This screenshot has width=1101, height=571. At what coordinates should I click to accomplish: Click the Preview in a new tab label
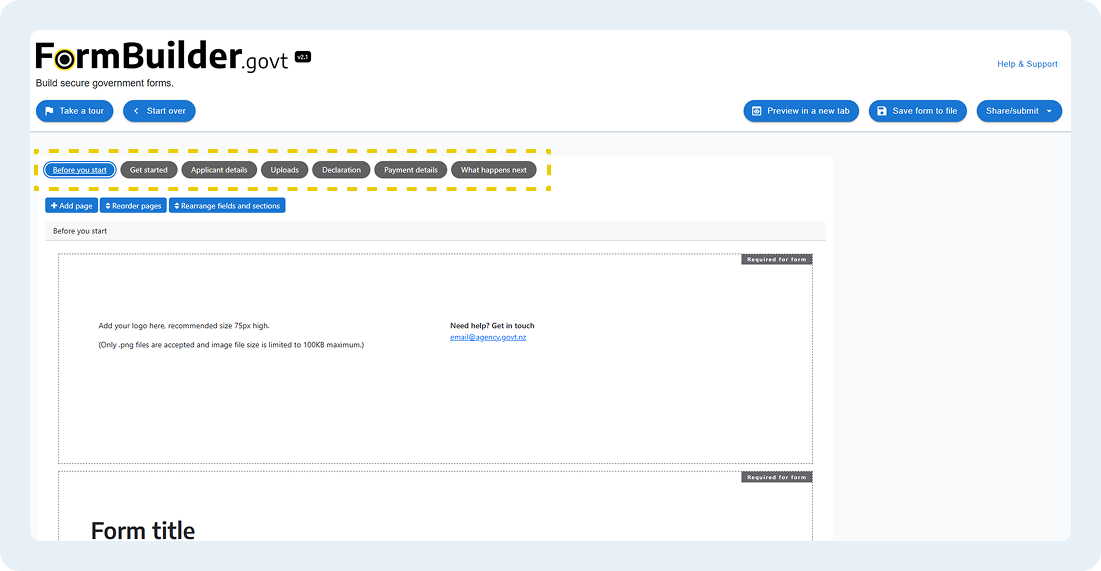808,111
